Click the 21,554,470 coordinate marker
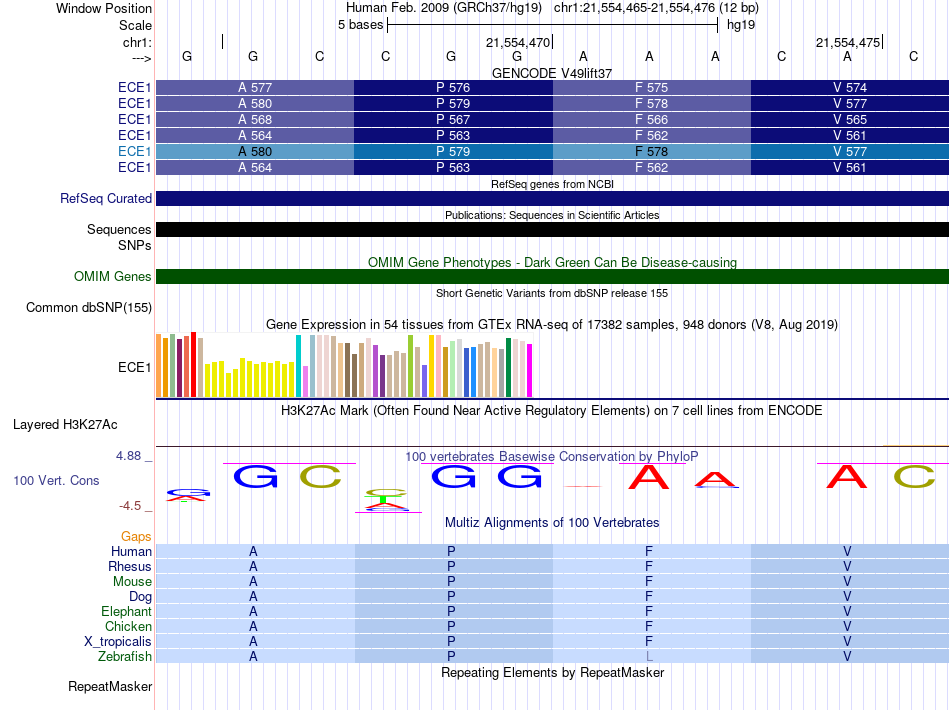Screen dimensions: 950x710 point(518,42)
